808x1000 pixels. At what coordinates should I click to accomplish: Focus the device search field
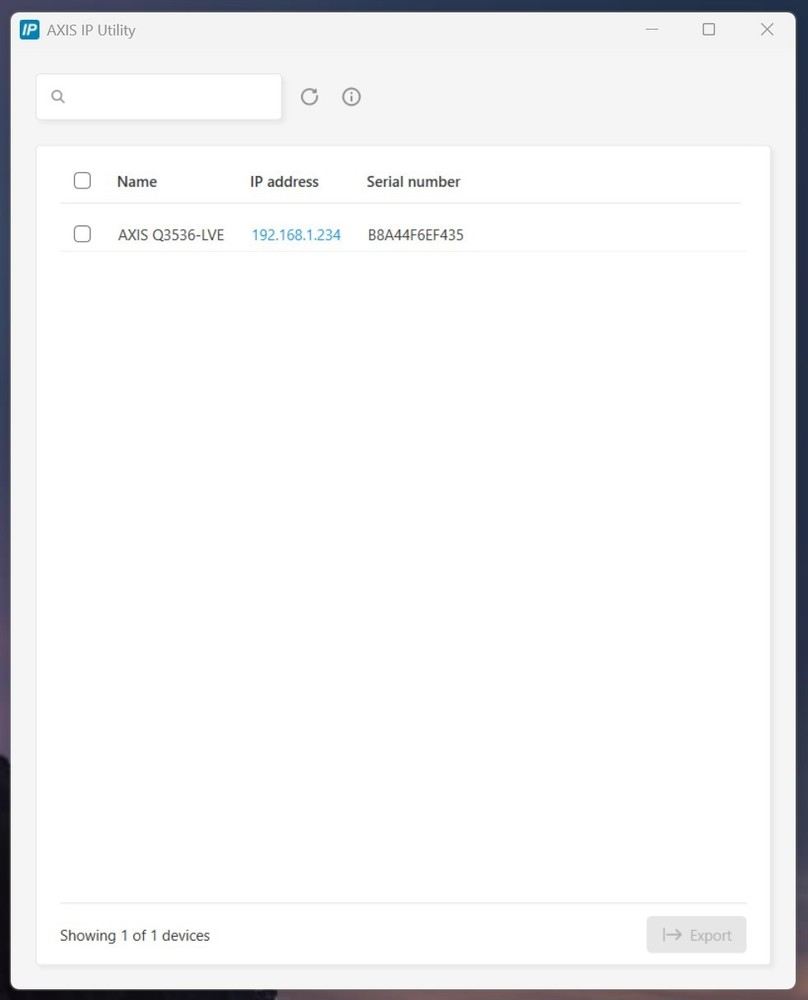click(159, 97)
